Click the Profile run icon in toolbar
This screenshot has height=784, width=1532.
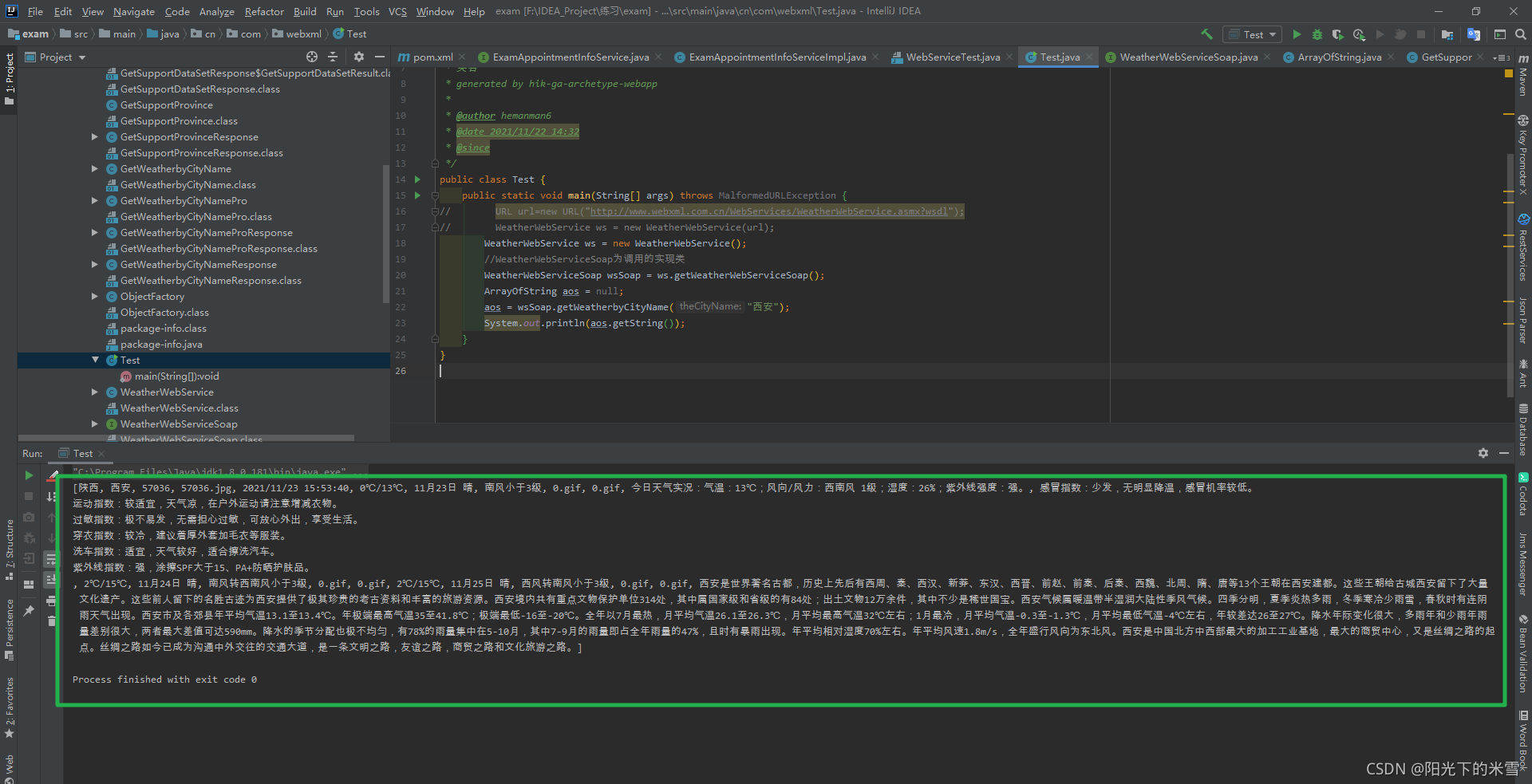pos(1359,34)
